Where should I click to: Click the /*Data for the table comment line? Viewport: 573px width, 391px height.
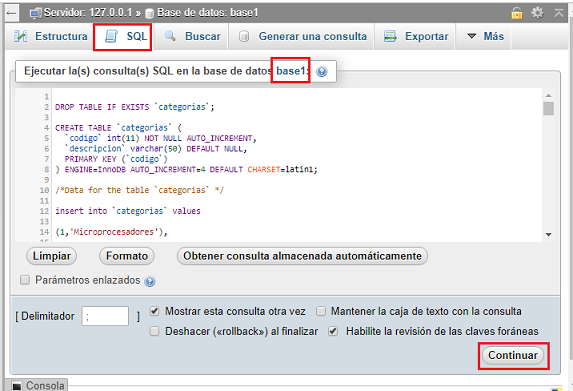[x=139, y=190]
